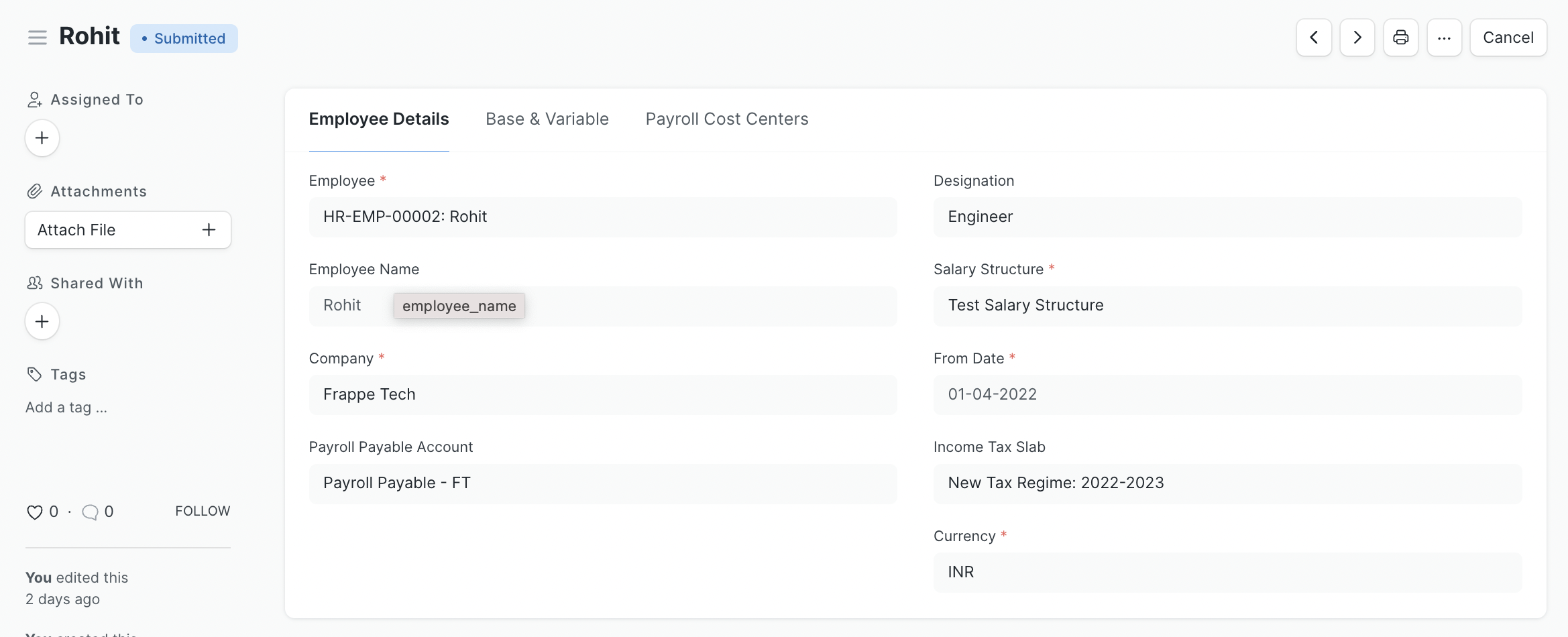Click FOLLOW to follow this document
The width and height of the screenshot is (1568, 637).
point(202,510)
